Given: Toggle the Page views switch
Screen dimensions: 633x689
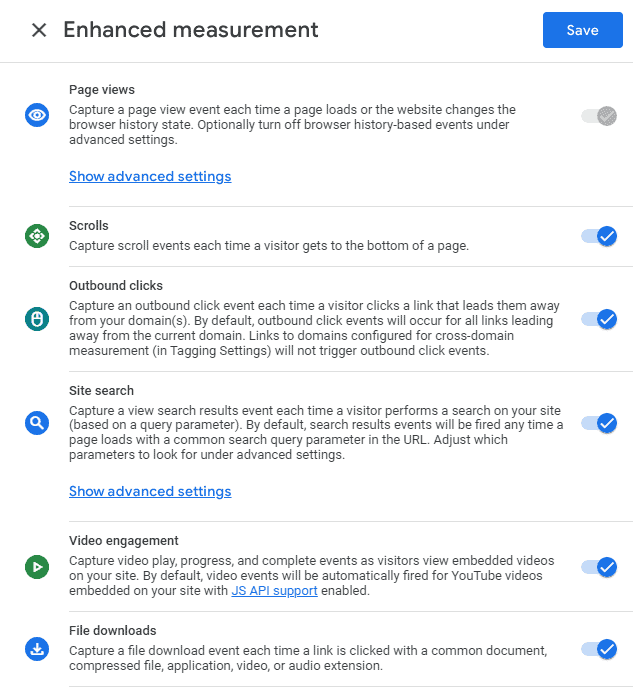Looking at the screenshot, I should click(599, 116).
